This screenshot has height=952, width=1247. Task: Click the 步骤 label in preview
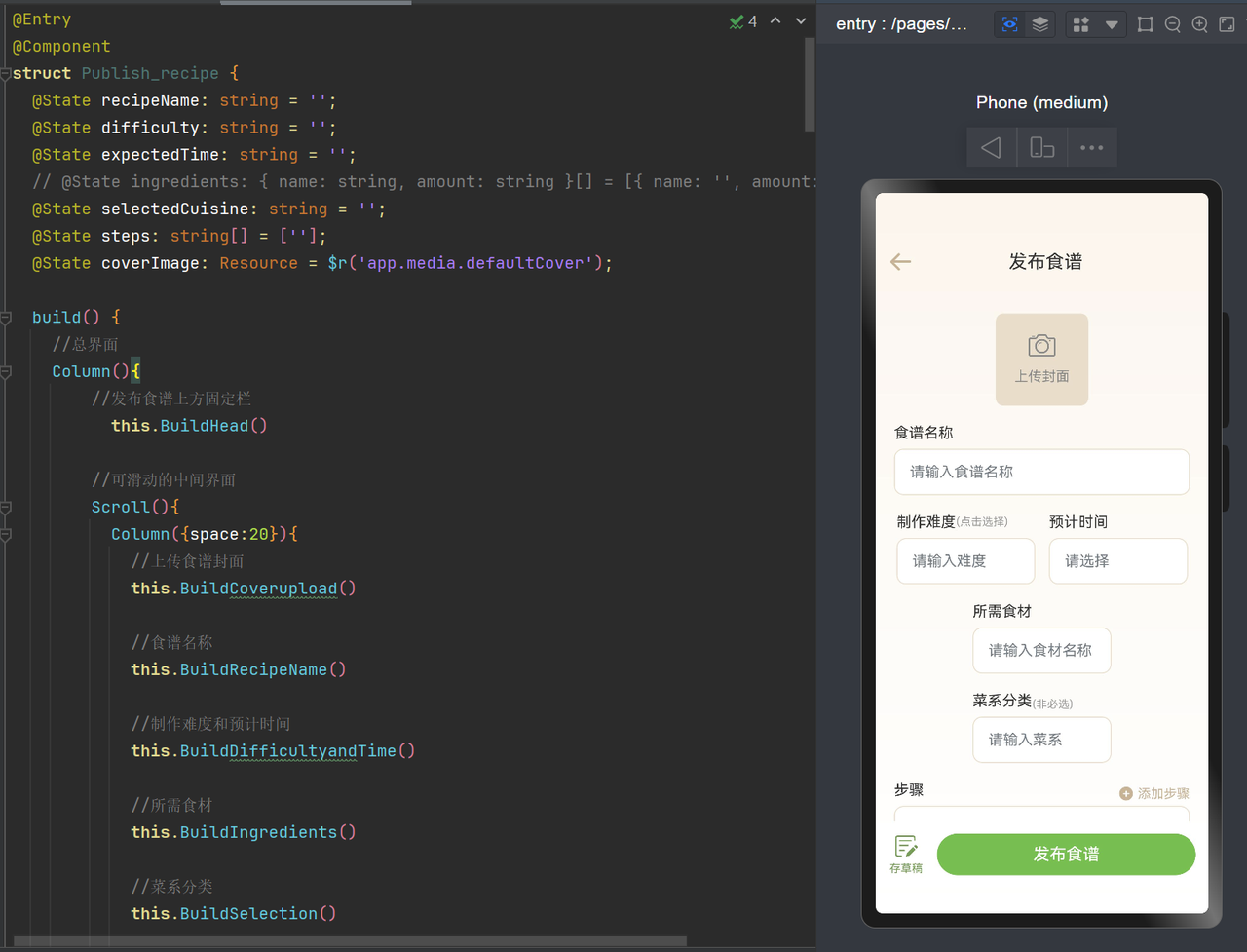coord(909,790)
